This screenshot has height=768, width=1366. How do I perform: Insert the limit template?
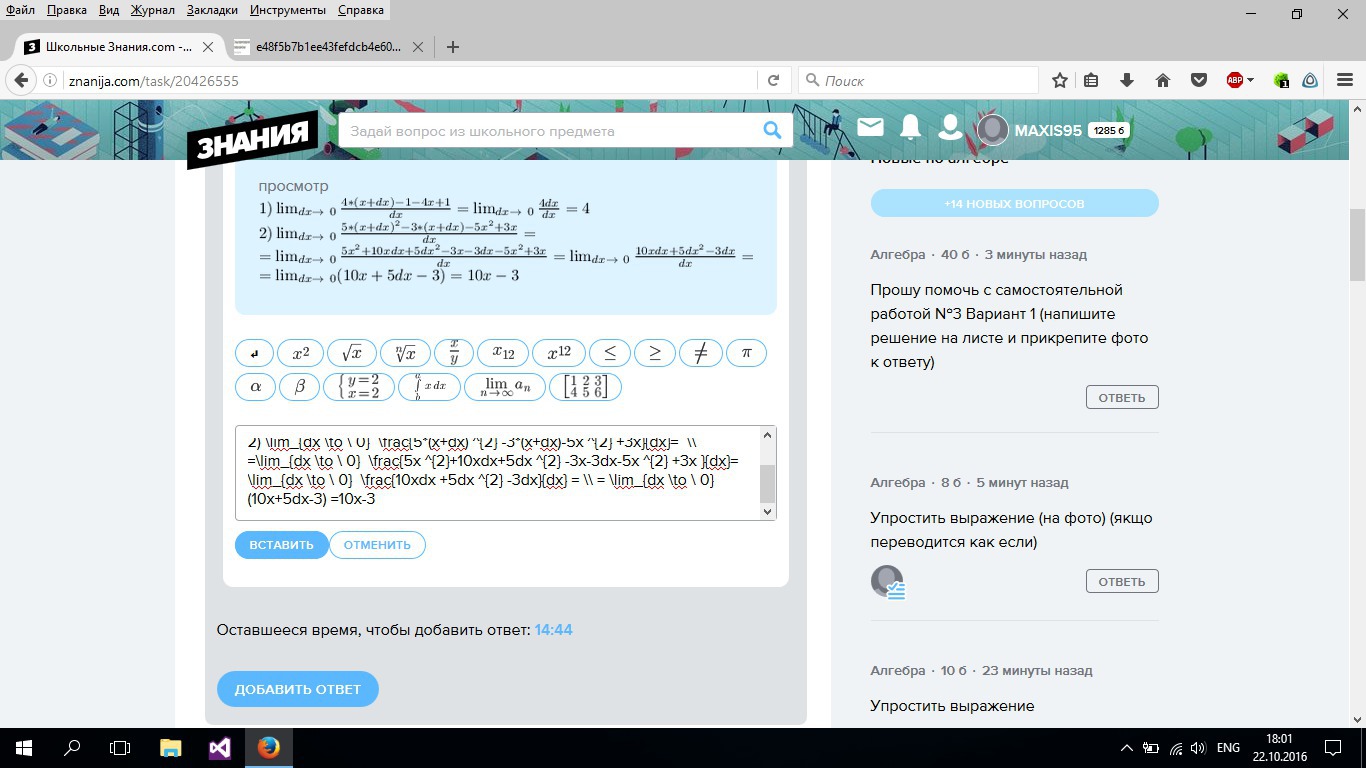(x=506, y=387)
